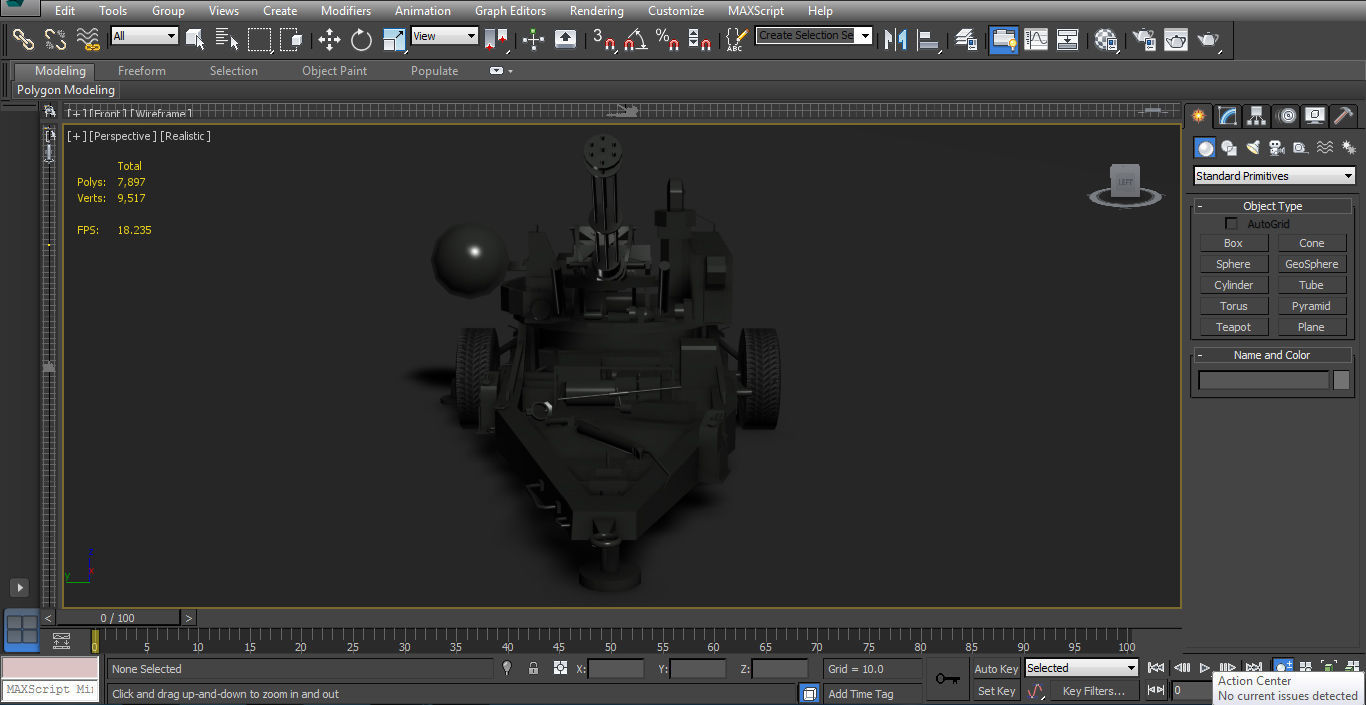
Task: Click the Use Pivot Point Center icon
Action: (x=496, y=40)
